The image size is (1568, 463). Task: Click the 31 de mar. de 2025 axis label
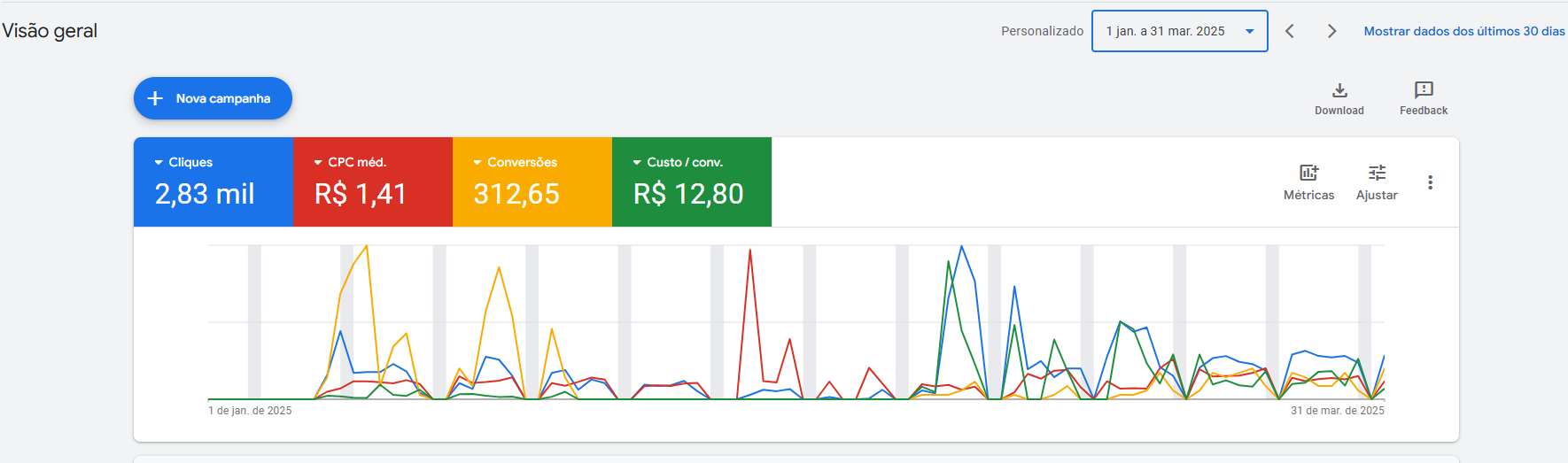pyautogui.click(x=1337, y=411)
